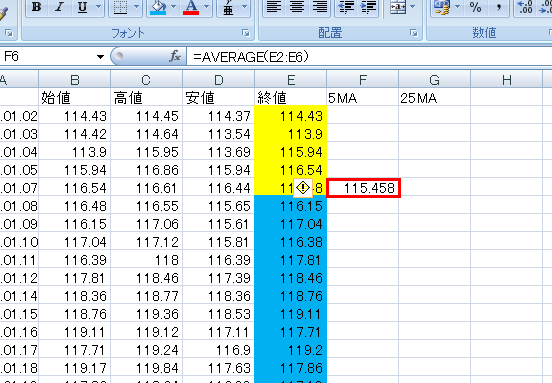Apply comma style
The height and width of the screenshot is (383, 552).
coord(498,7)
